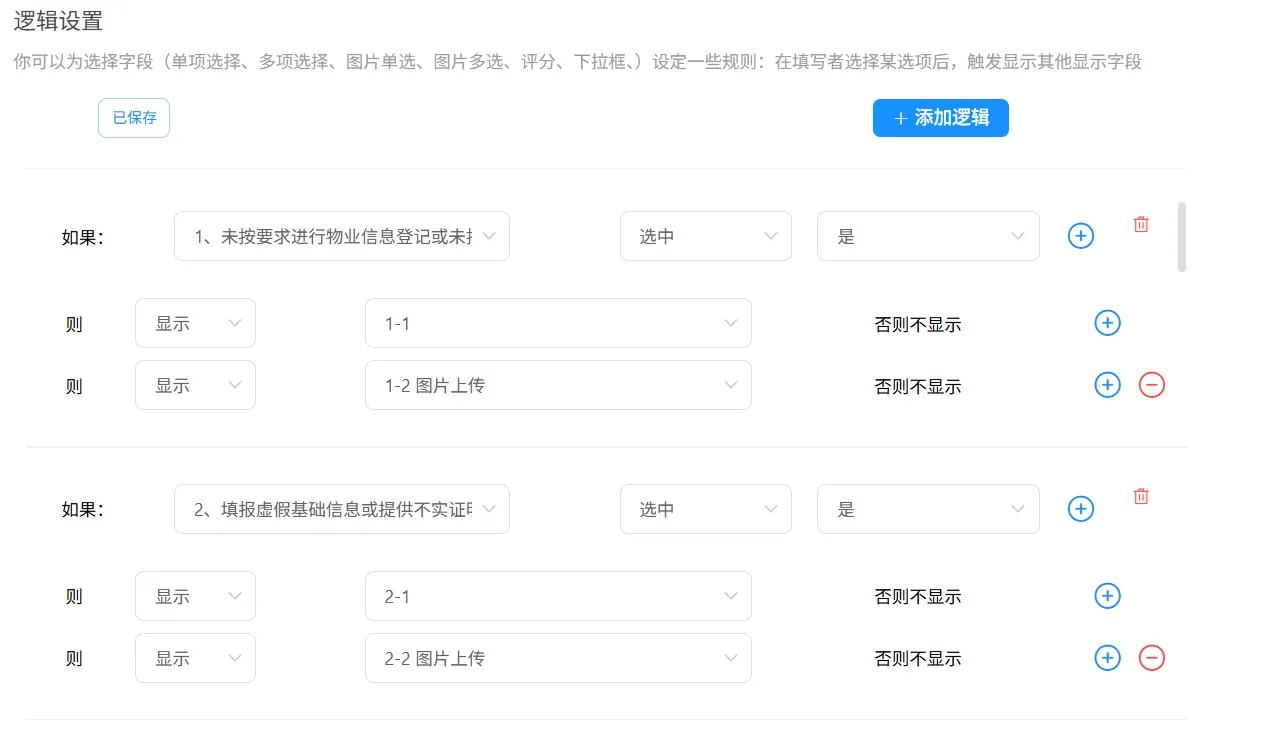Viewport: 1266px width, 737px height.
Task: Open the 1-1 field dropdown
Action: (x=558, y=323)
